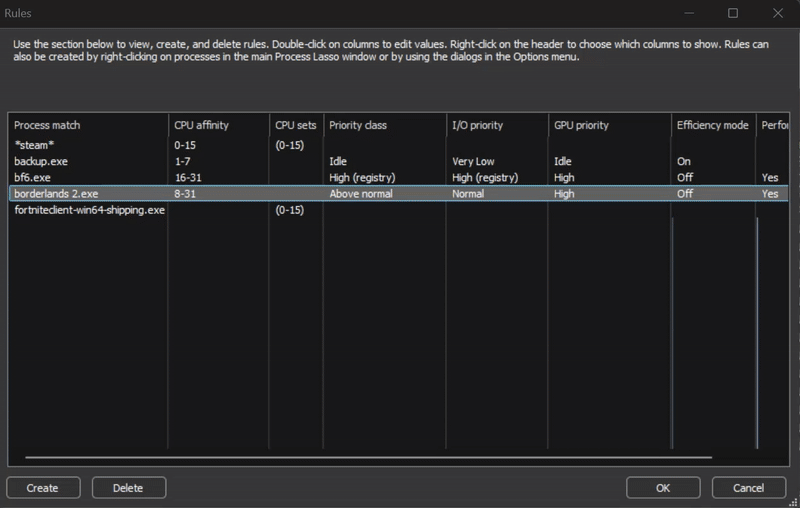
Task: Click the Process match column header
Action: [x=47, y=125]
